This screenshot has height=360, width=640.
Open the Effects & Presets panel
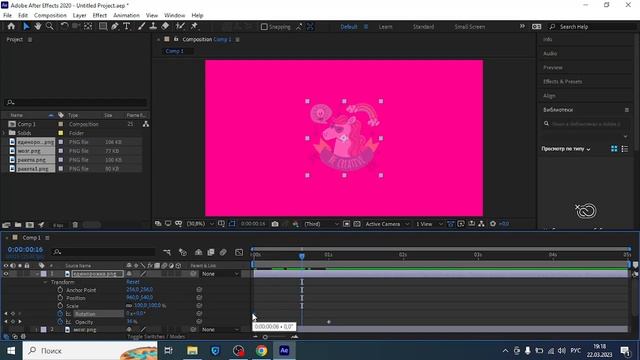point(562,82)
